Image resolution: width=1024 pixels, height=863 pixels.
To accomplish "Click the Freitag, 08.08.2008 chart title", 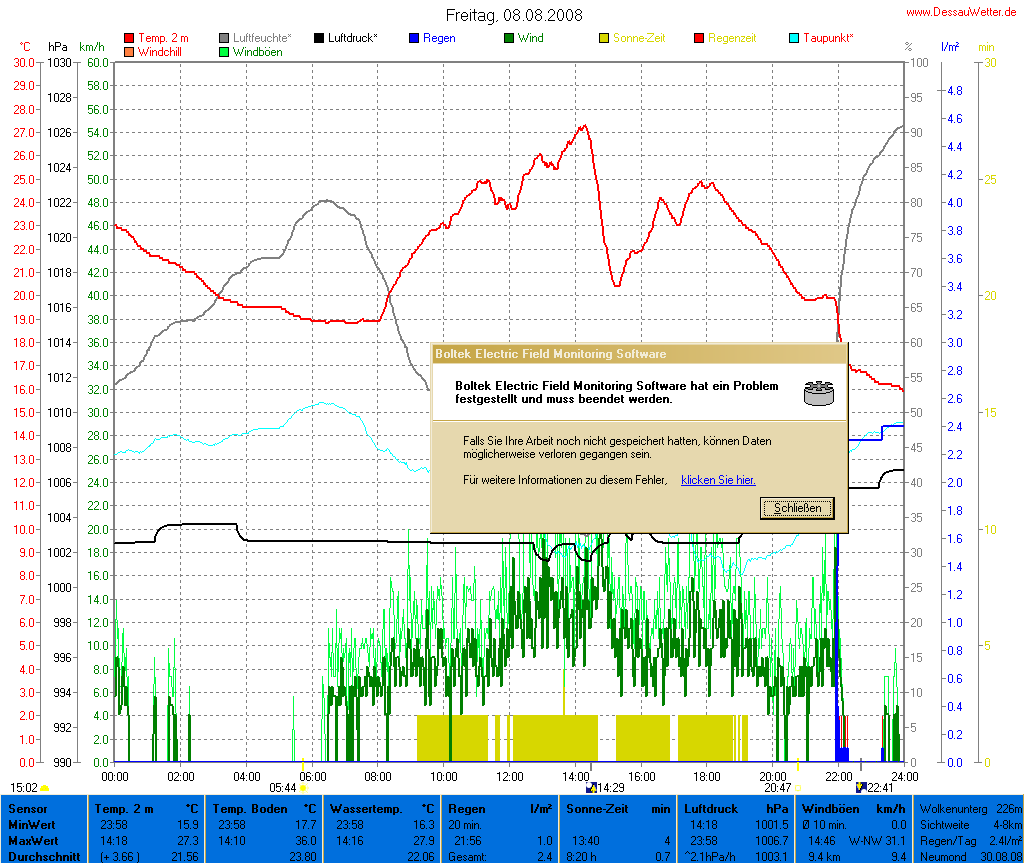I will (x=514, y=15).
